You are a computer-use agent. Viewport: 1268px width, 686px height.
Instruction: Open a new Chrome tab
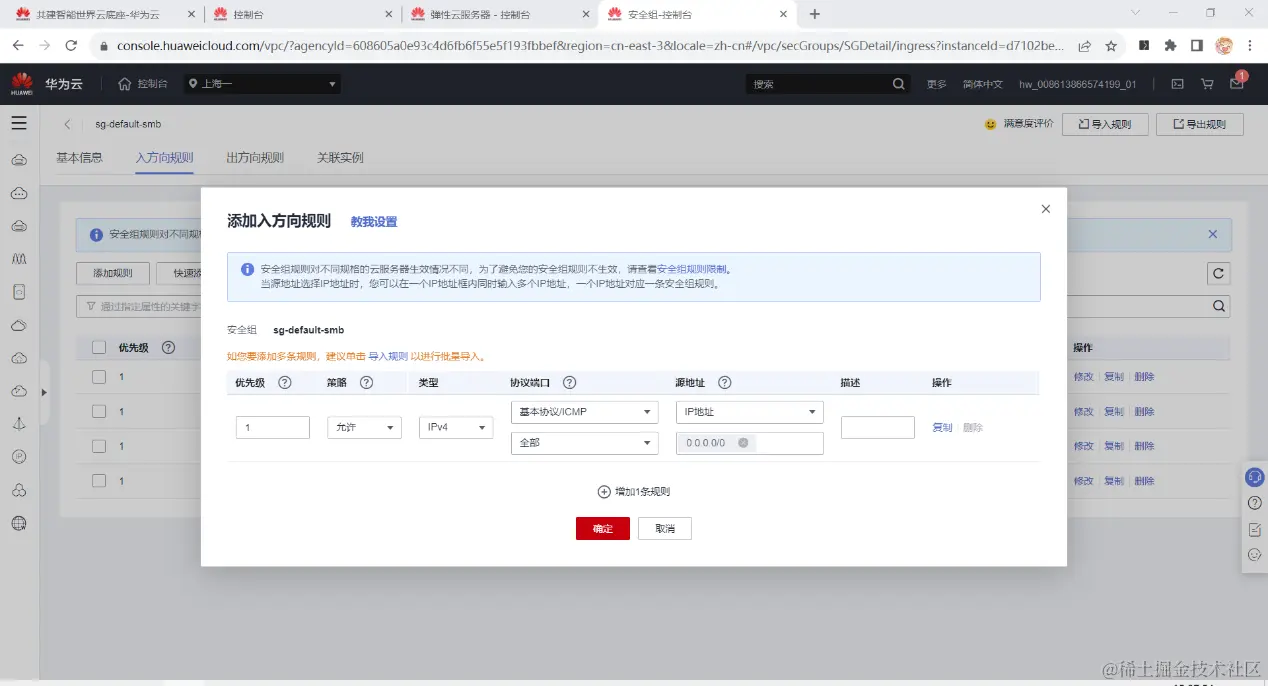pos(815,14)
